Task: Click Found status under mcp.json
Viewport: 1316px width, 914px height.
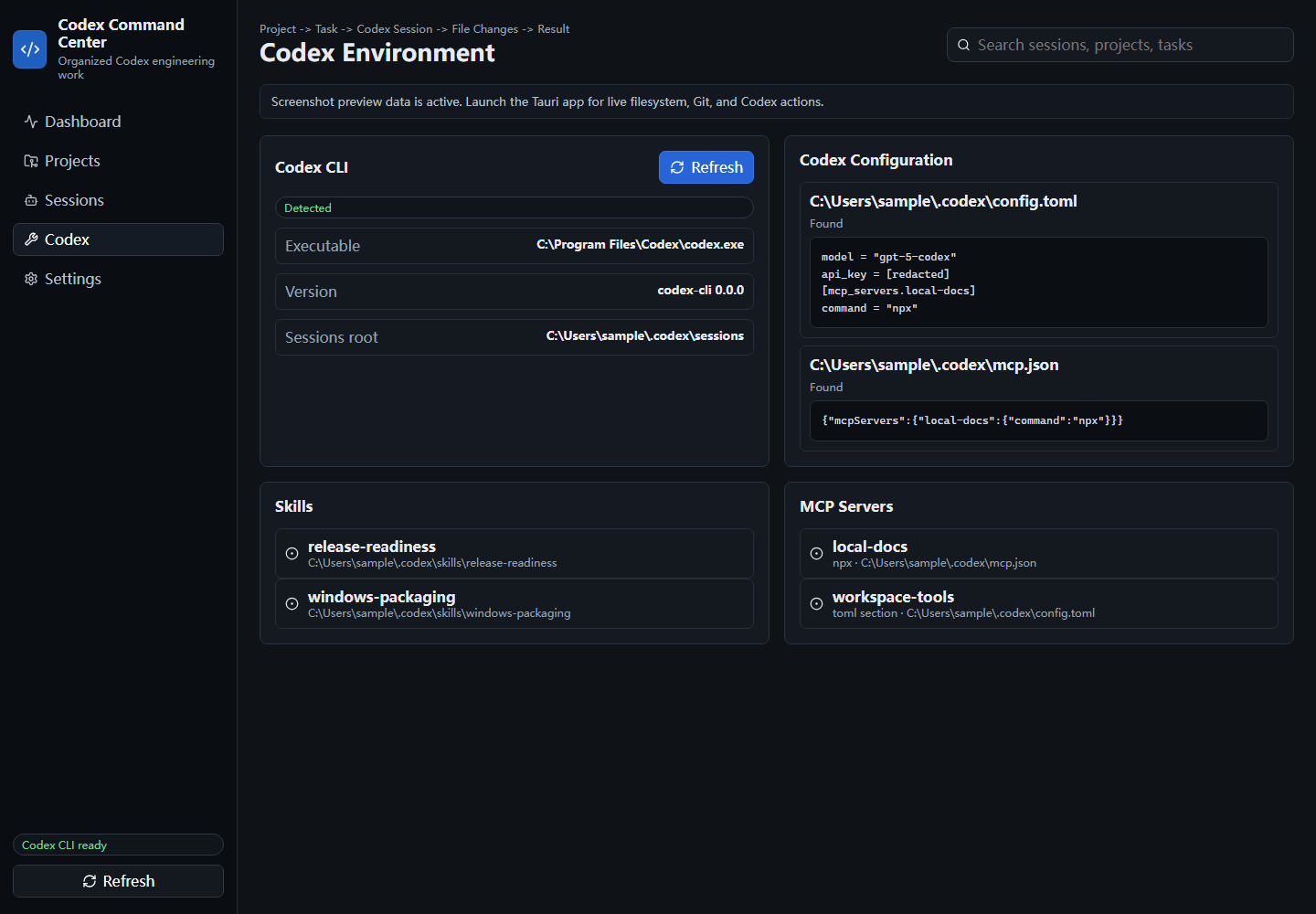Action: click(x=826, y=388)
